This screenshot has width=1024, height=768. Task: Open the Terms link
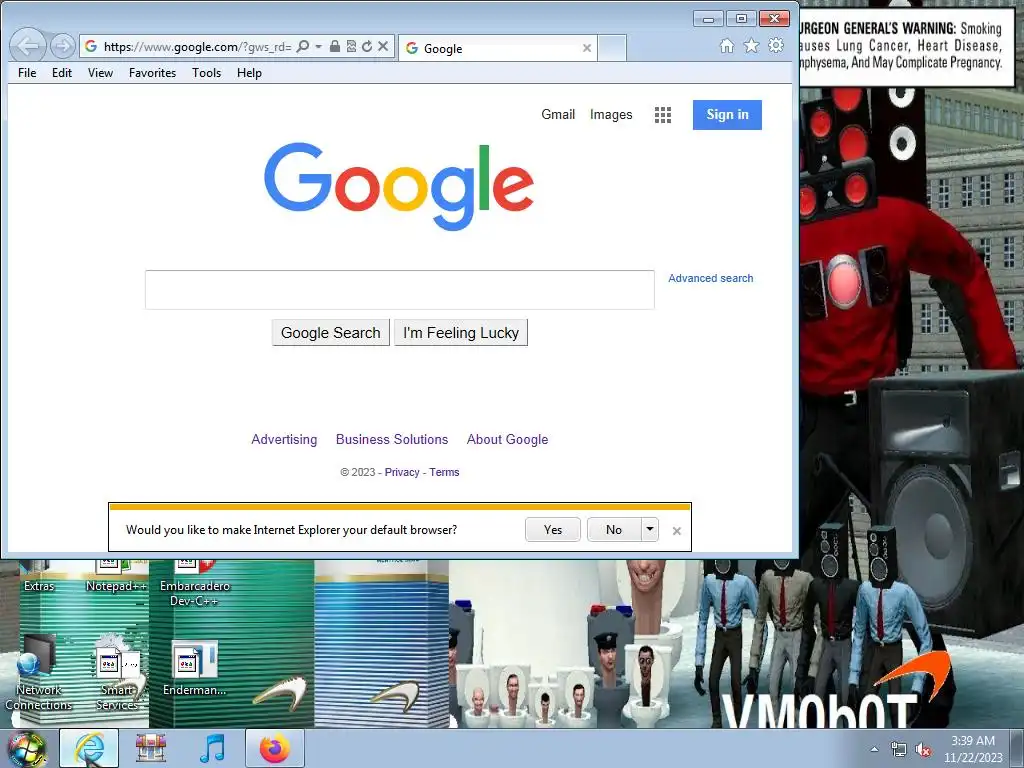point(444,472)
